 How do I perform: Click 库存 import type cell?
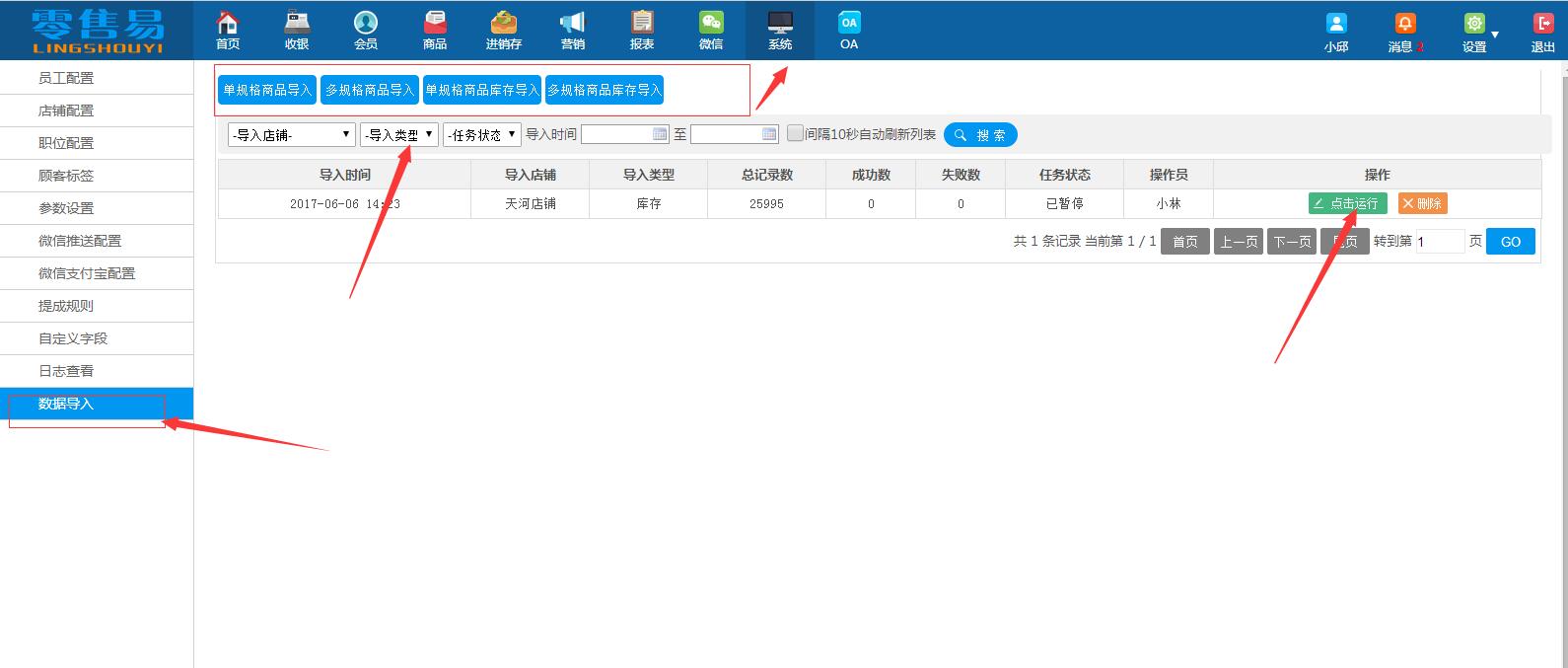coord(649,203)
